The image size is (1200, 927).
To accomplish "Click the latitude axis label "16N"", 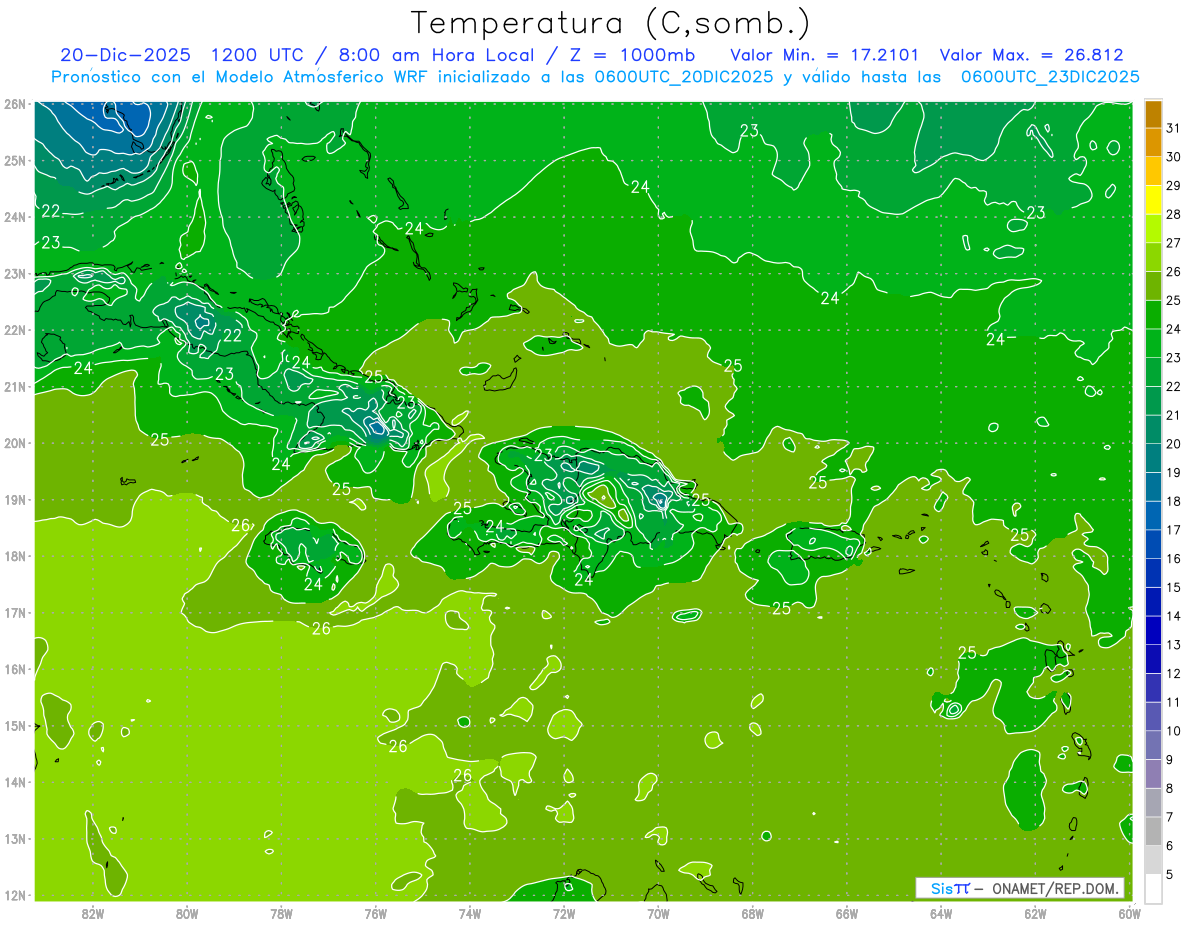I will click(x=15, y=669).
